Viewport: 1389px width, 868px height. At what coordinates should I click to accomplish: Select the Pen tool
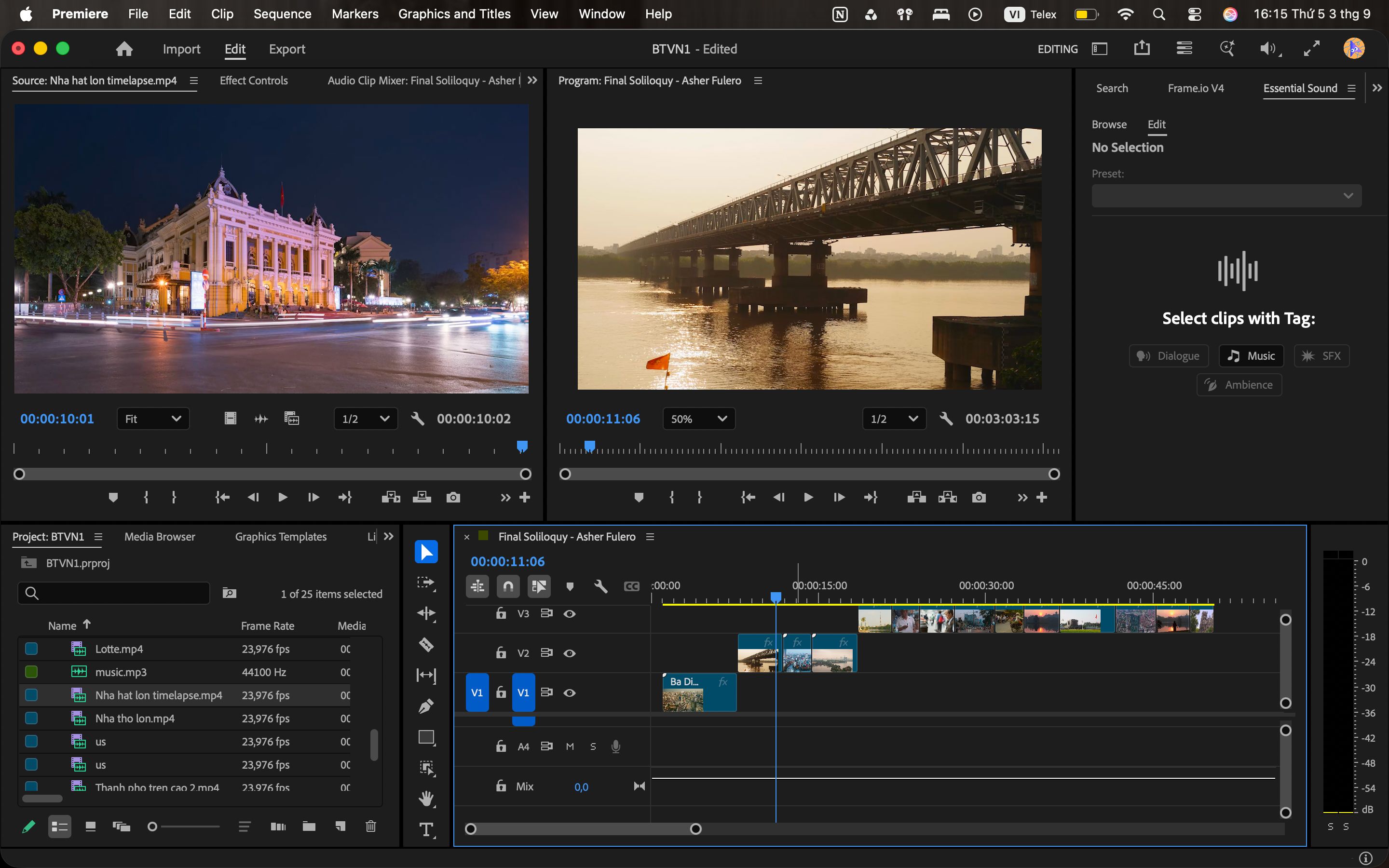pos(426,706)
